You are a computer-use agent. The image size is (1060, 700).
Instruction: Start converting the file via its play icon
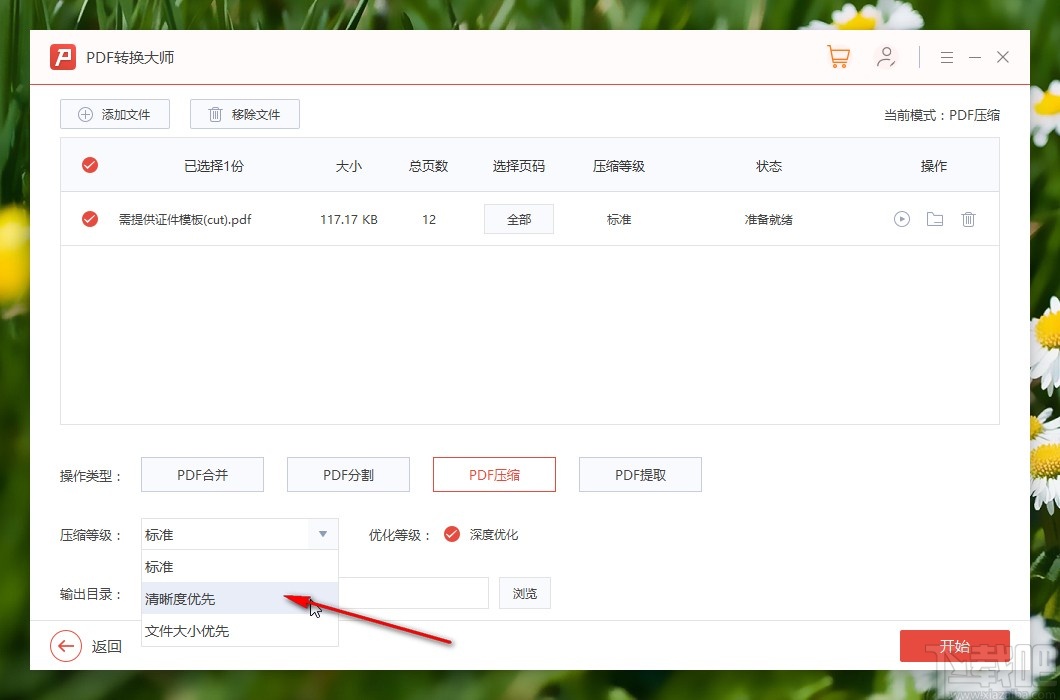click(x=901, y=218)
